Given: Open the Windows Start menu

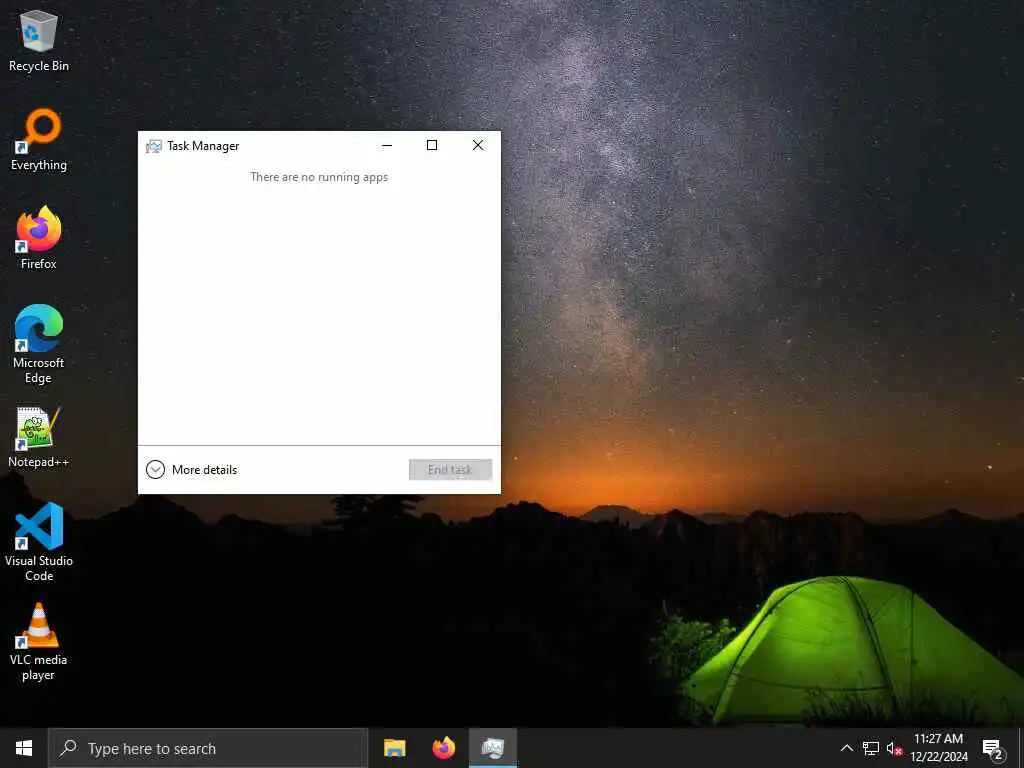Looking at the screenshot, I should [x=24, y=748].
